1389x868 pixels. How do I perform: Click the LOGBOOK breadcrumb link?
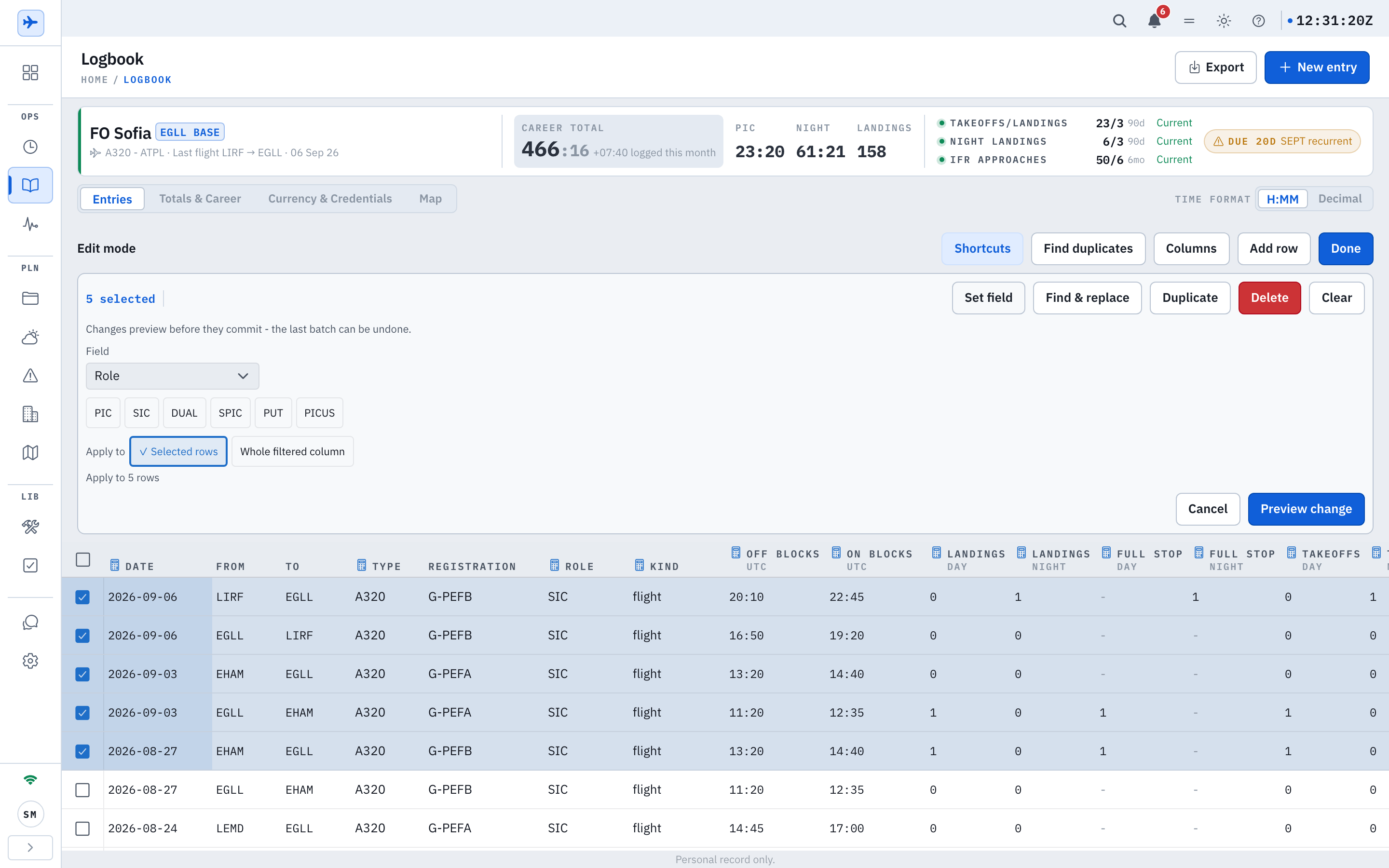[x=148, y=80]
